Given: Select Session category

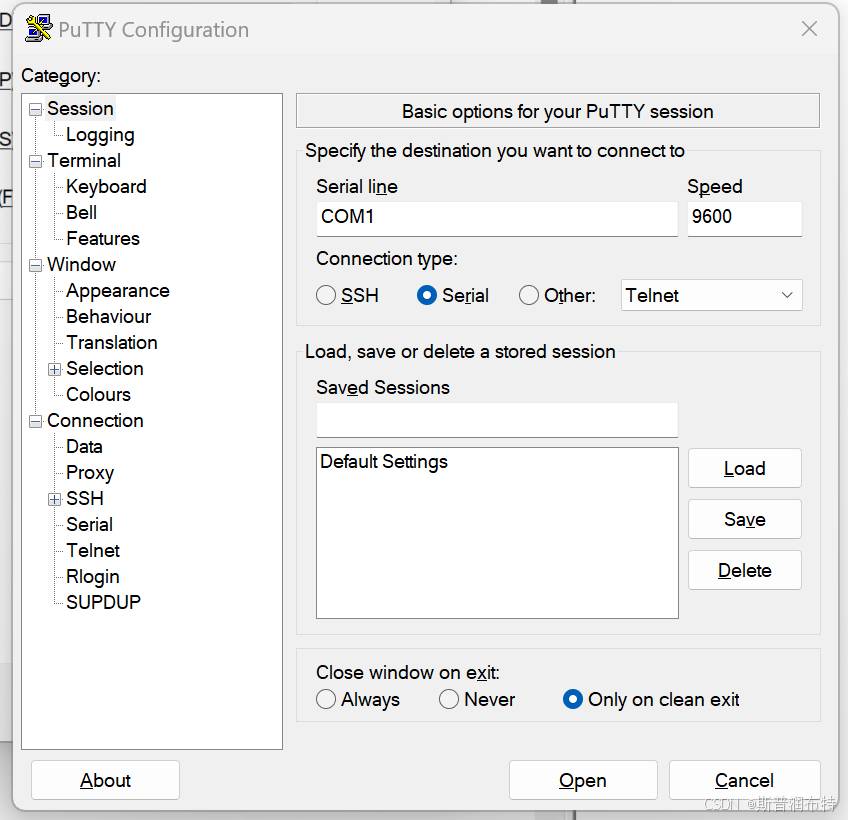Looking at the screenshot, I should (80, 109).
